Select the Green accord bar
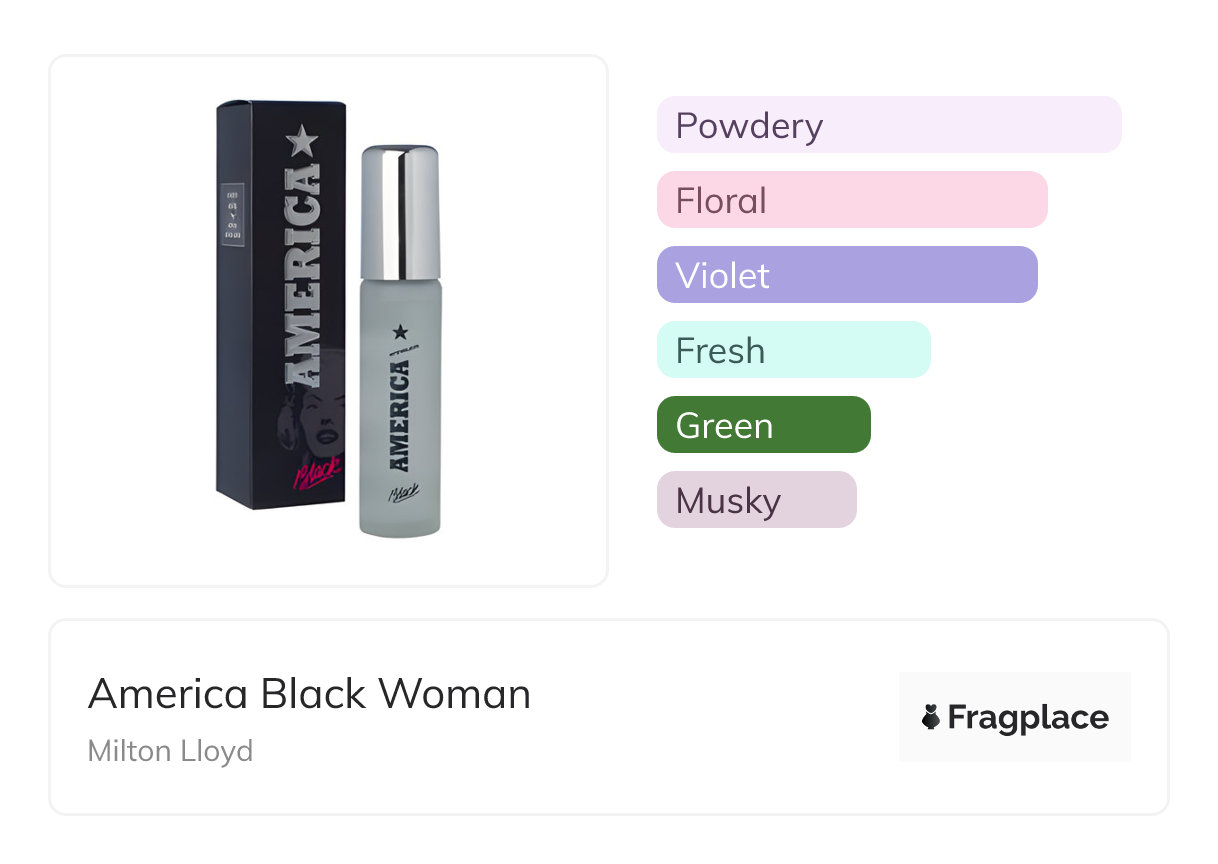 coord(763,425)
